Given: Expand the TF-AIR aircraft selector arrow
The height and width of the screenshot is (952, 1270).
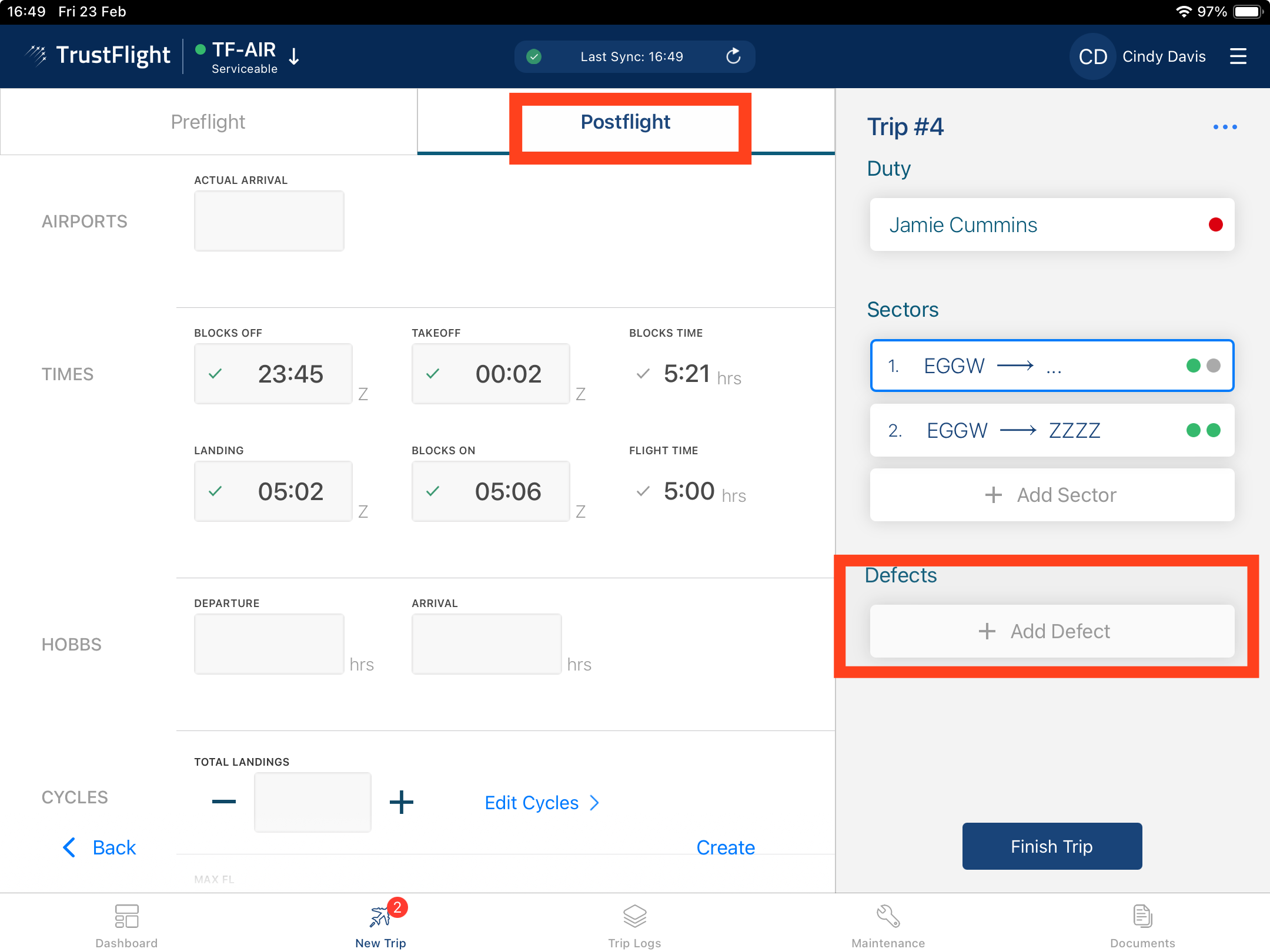Looking at the screenshot, I should (x=295, y=56).
